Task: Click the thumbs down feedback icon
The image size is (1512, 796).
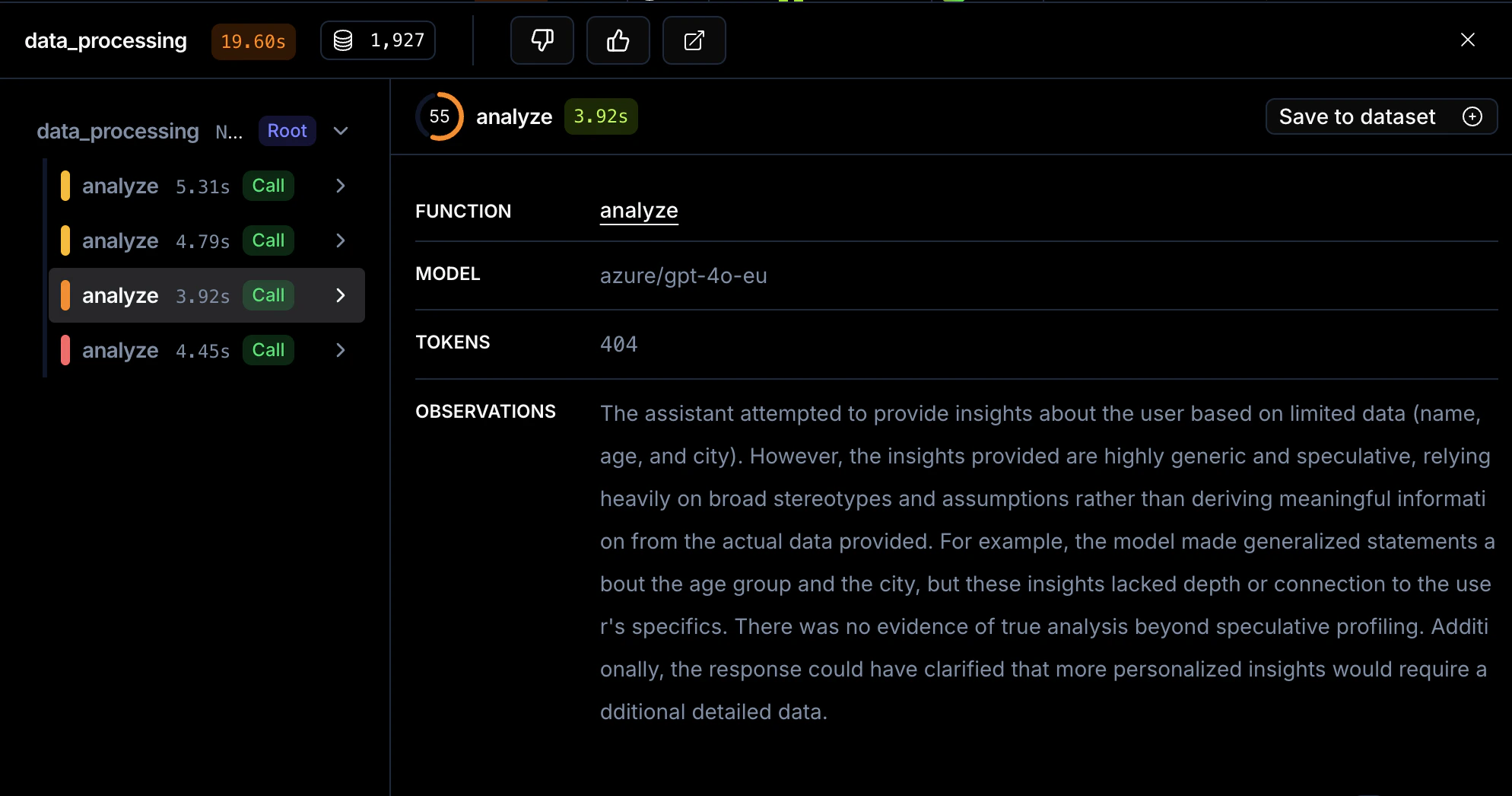Action: tap(542, 40)
